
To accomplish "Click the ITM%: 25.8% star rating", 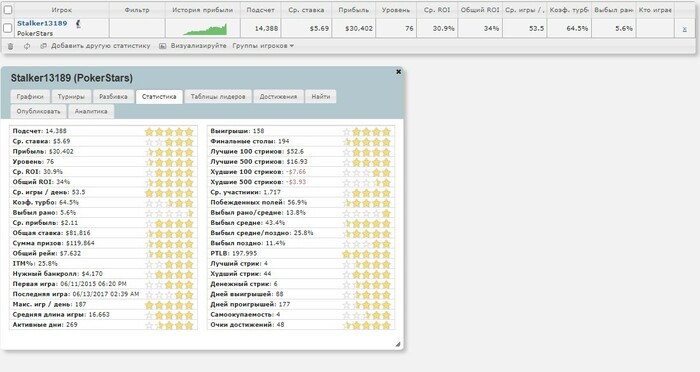I will [169, 264].
